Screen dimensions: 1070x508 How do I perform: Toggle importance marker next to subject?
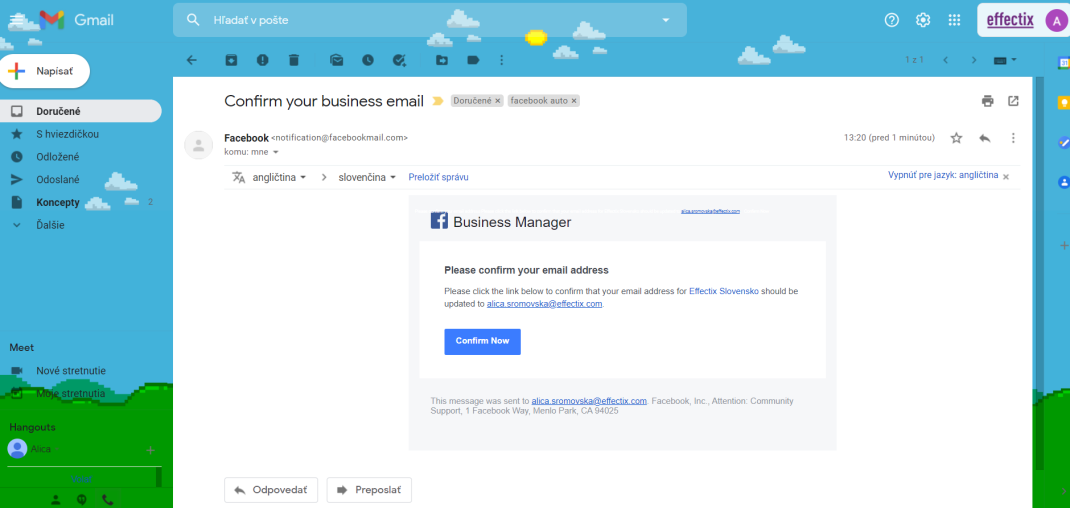point(438,101)
